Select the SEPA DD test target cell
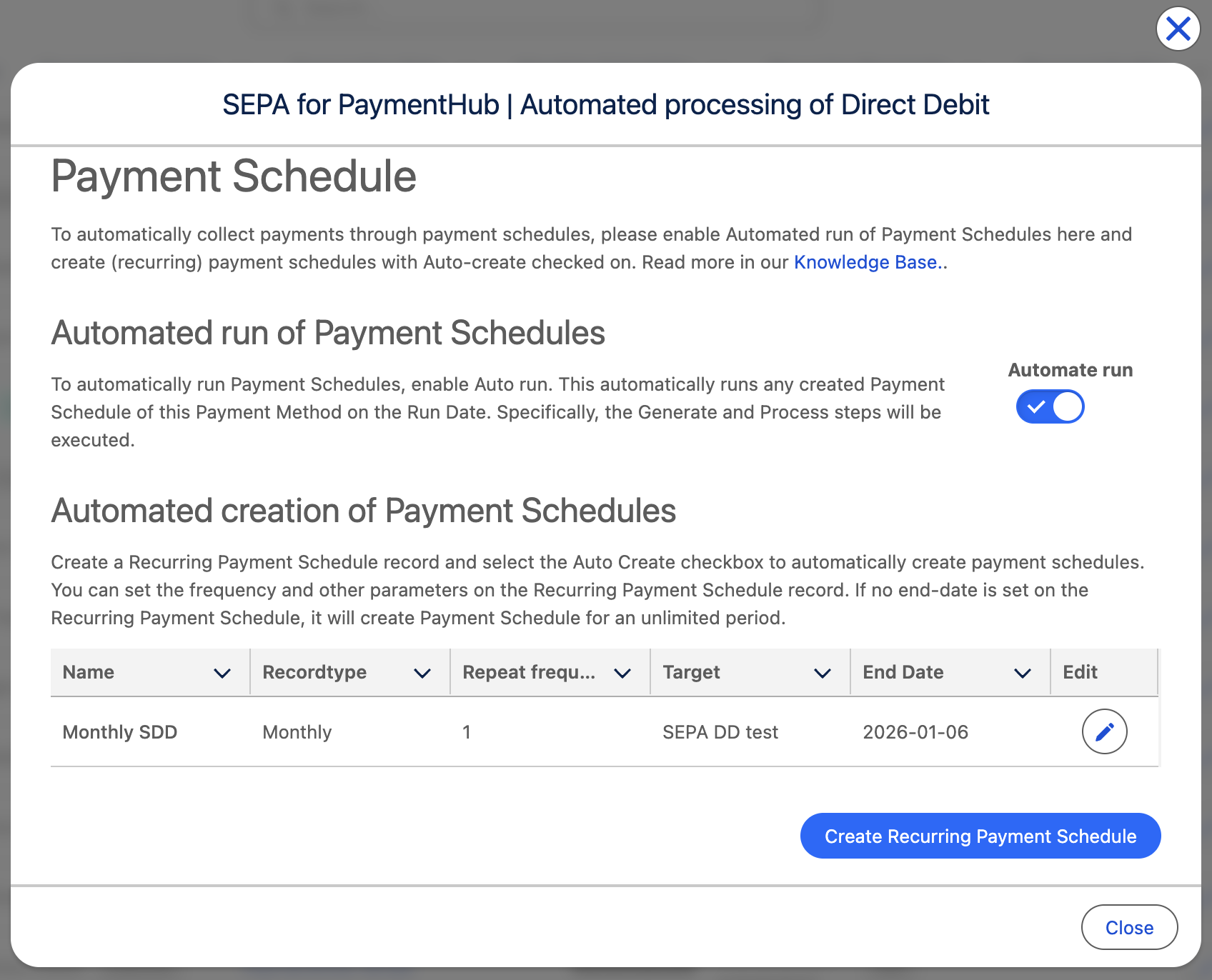Screen dimensions: 1212x980 tap(720, 731)
